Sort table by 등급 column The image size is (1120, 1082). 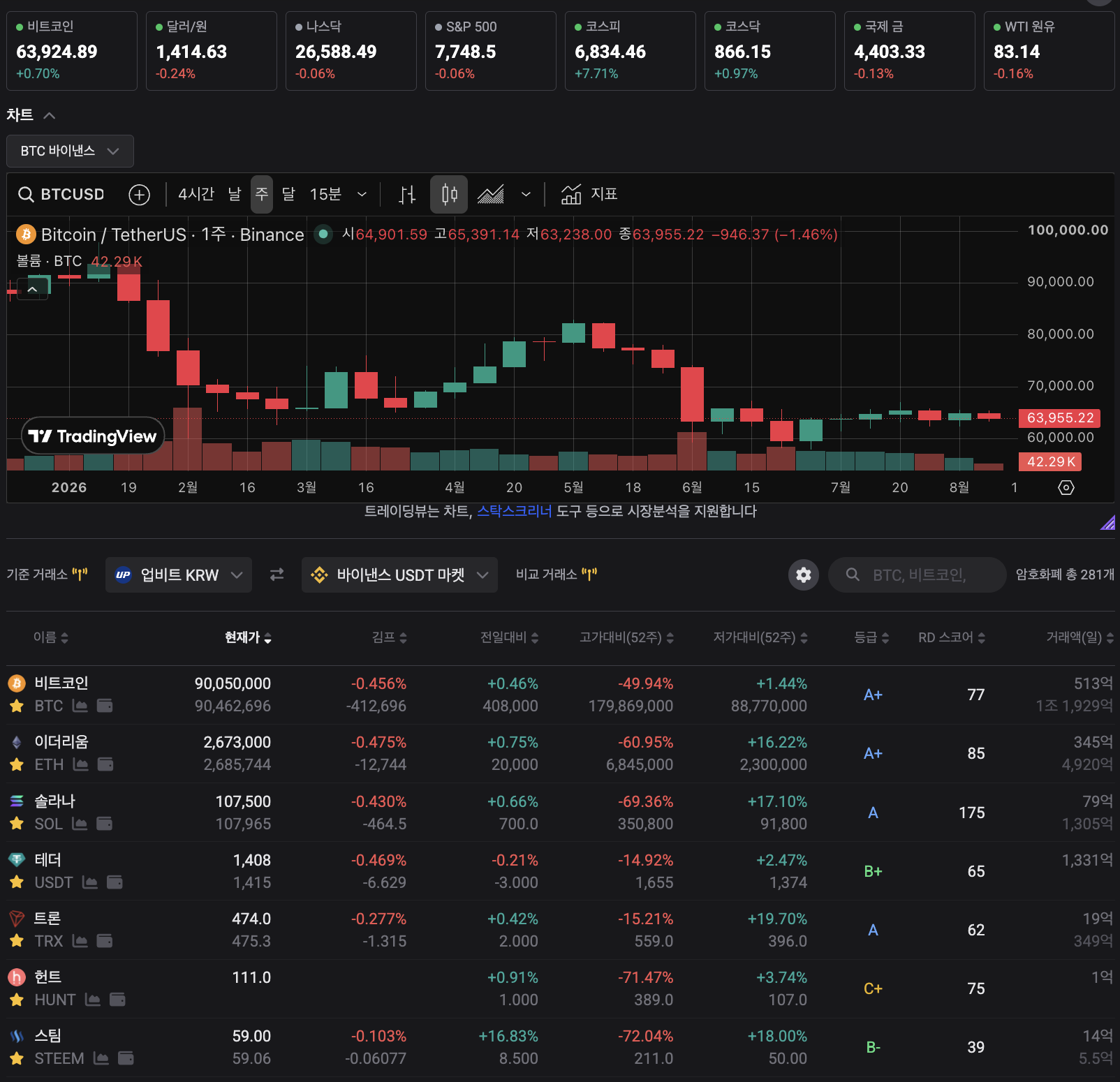click(x=871, y=637)
